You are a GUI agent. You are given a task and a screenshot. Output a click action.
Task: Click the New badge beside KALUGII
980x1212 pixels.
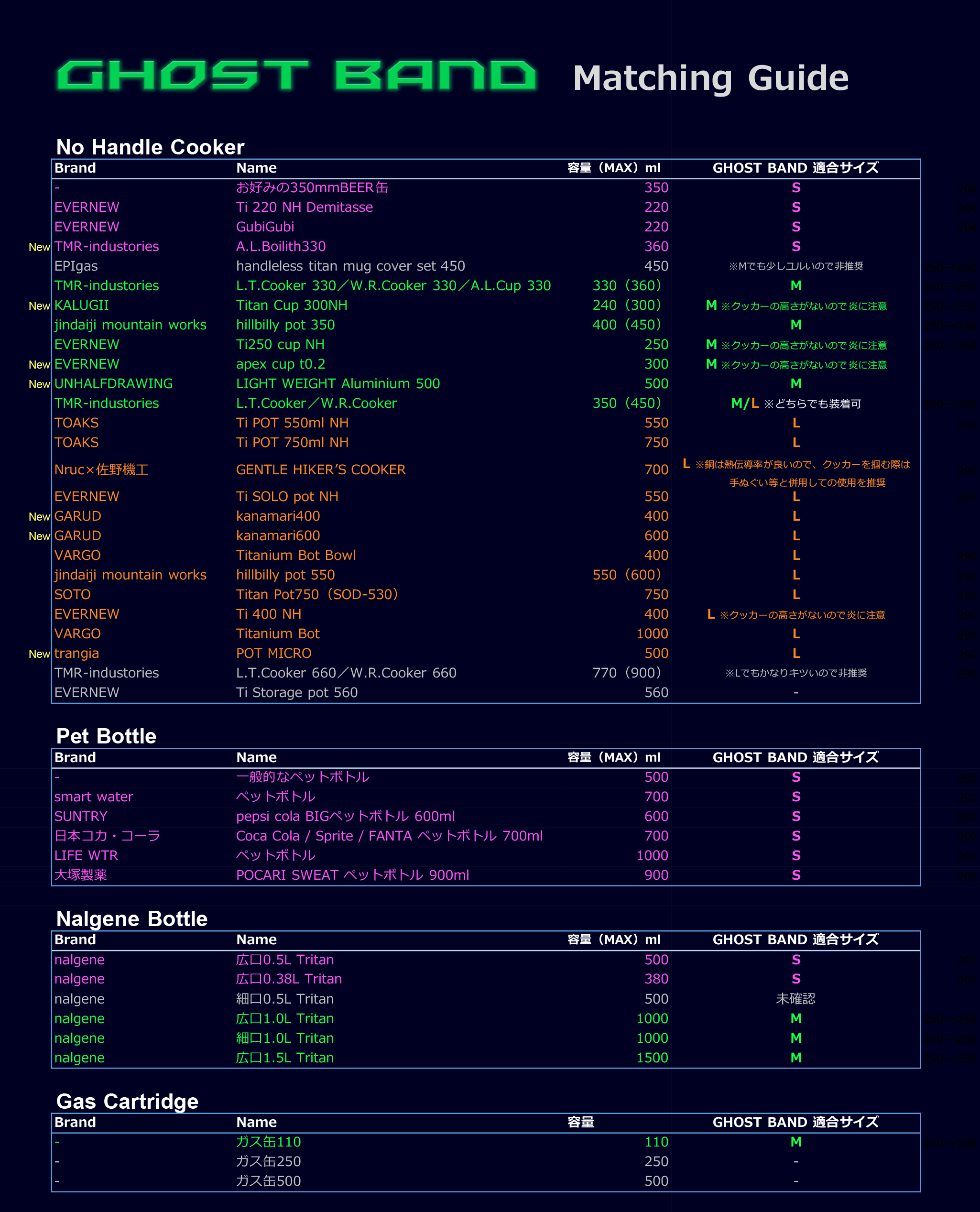click(x=39, y=306)
